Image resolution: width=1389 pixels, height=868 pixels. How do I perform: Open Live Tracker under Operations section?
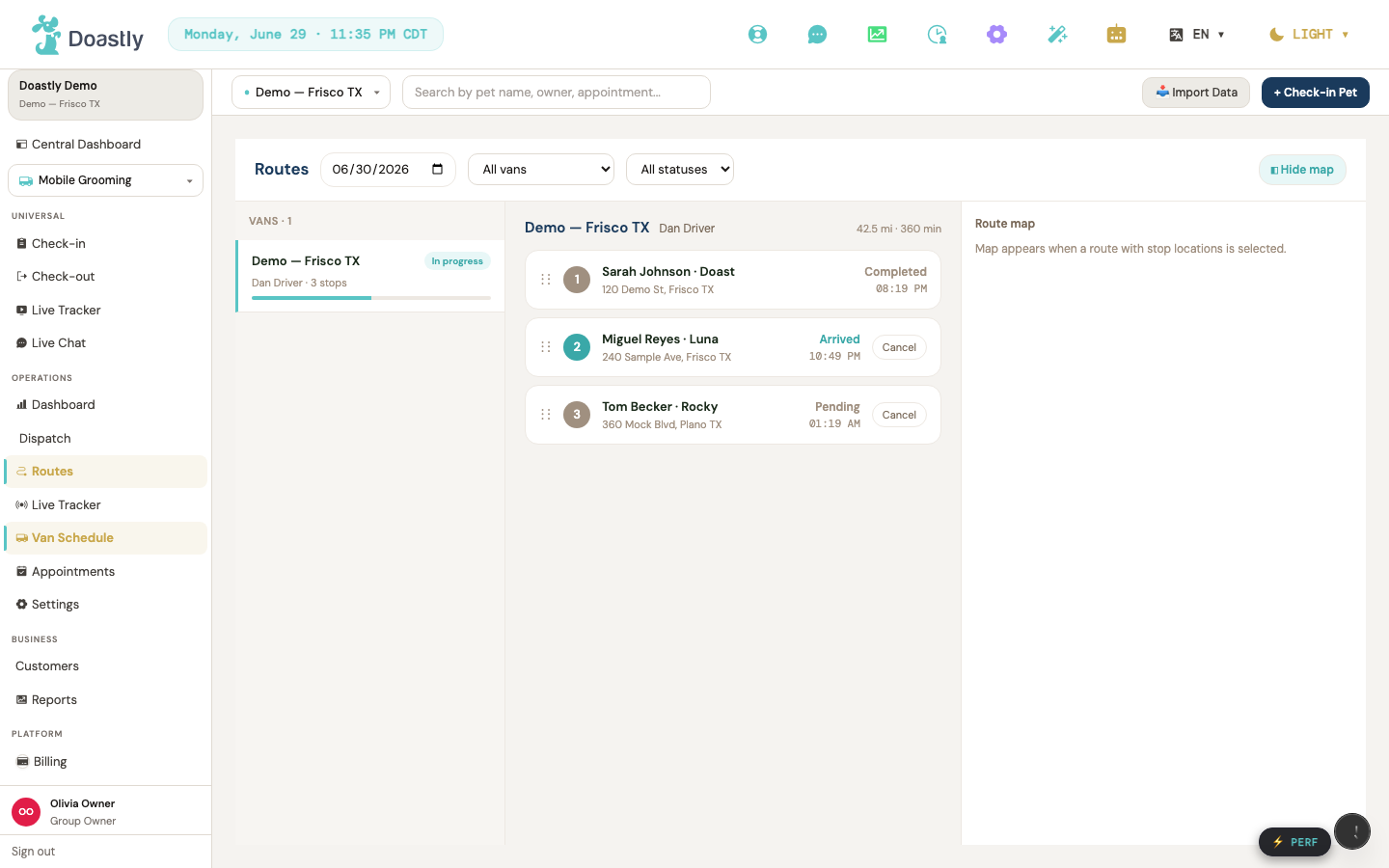[x=105, y=505]
